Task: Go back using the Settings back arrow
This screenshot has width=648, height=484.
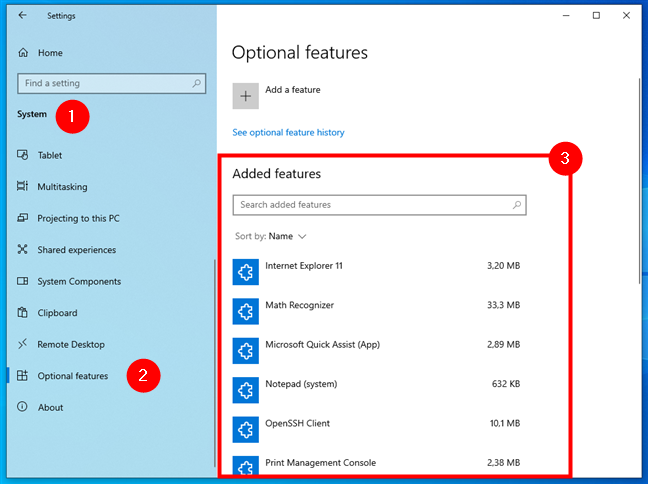Action: click(x=22, y=15)
